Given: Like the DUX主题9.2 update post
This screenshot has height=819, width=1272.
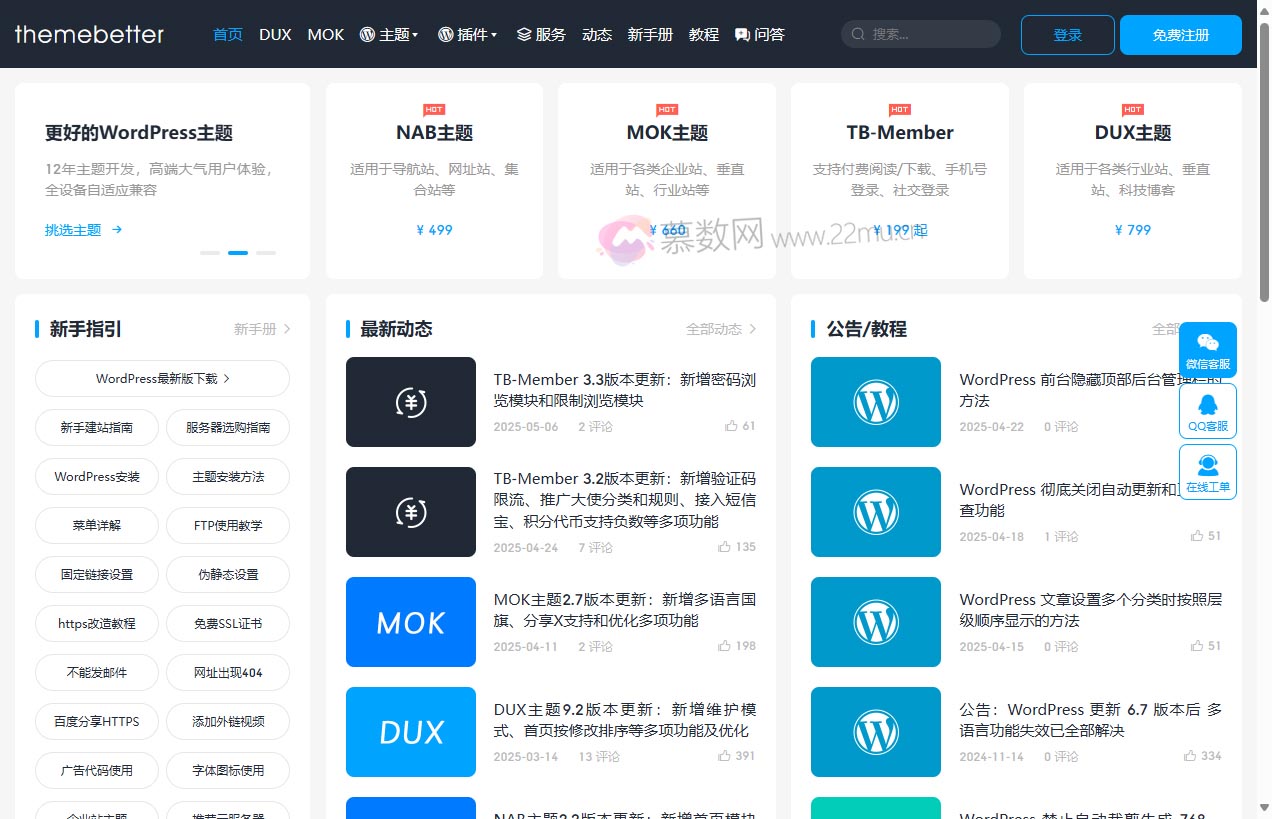Looking at the screenshot, I should coord(725,756).
